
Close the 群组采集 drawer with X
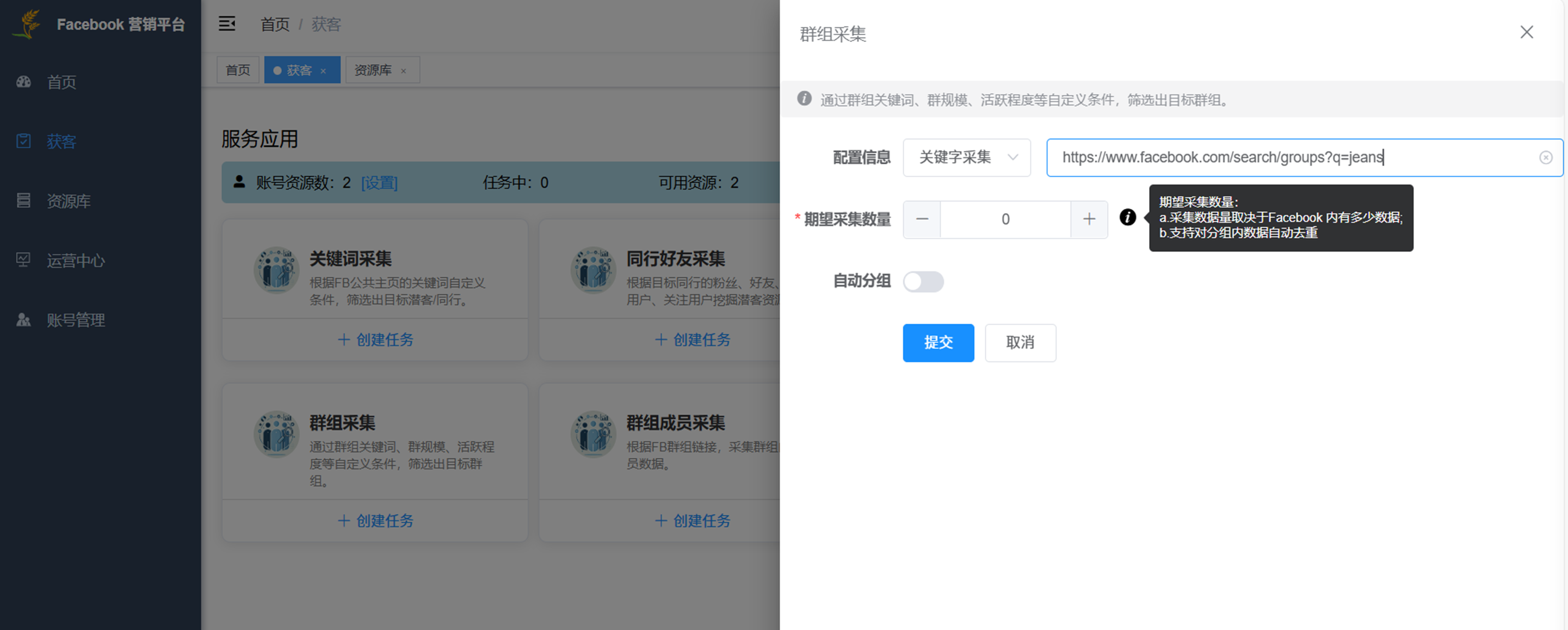[1527, 32]
